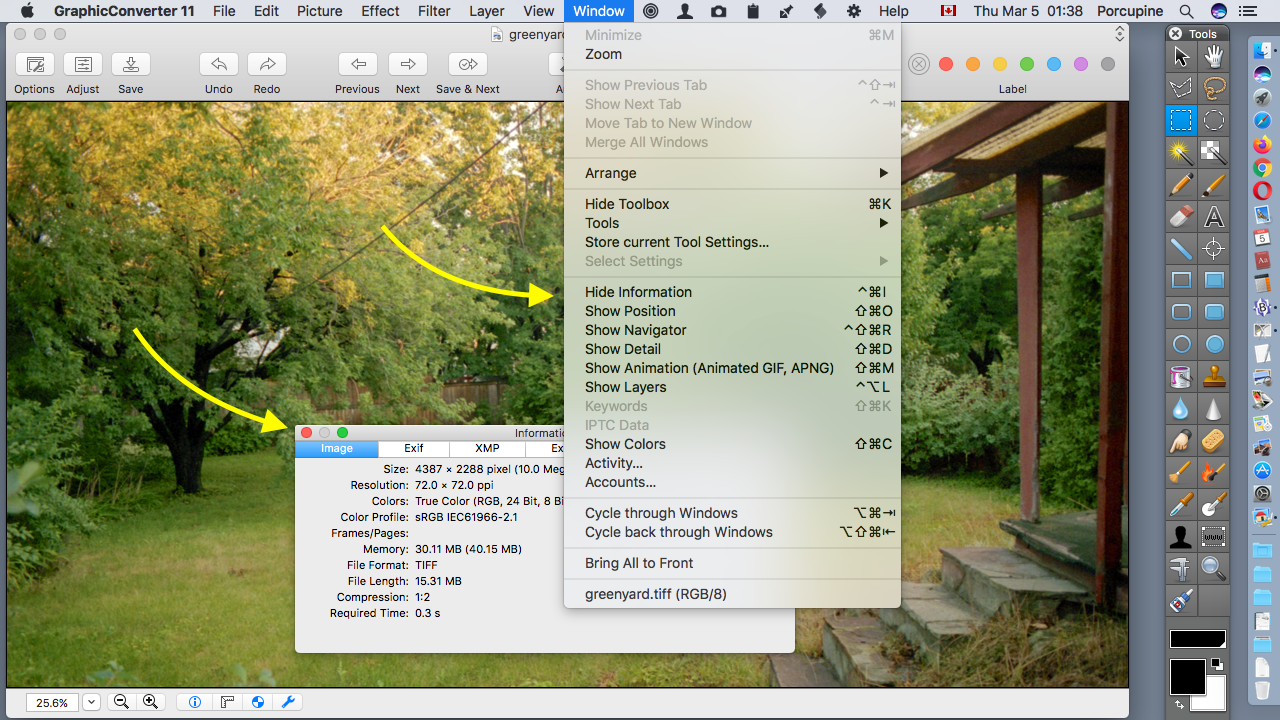
Task: Choose Show Layers menu item
Action: click(x=732, y=387)
